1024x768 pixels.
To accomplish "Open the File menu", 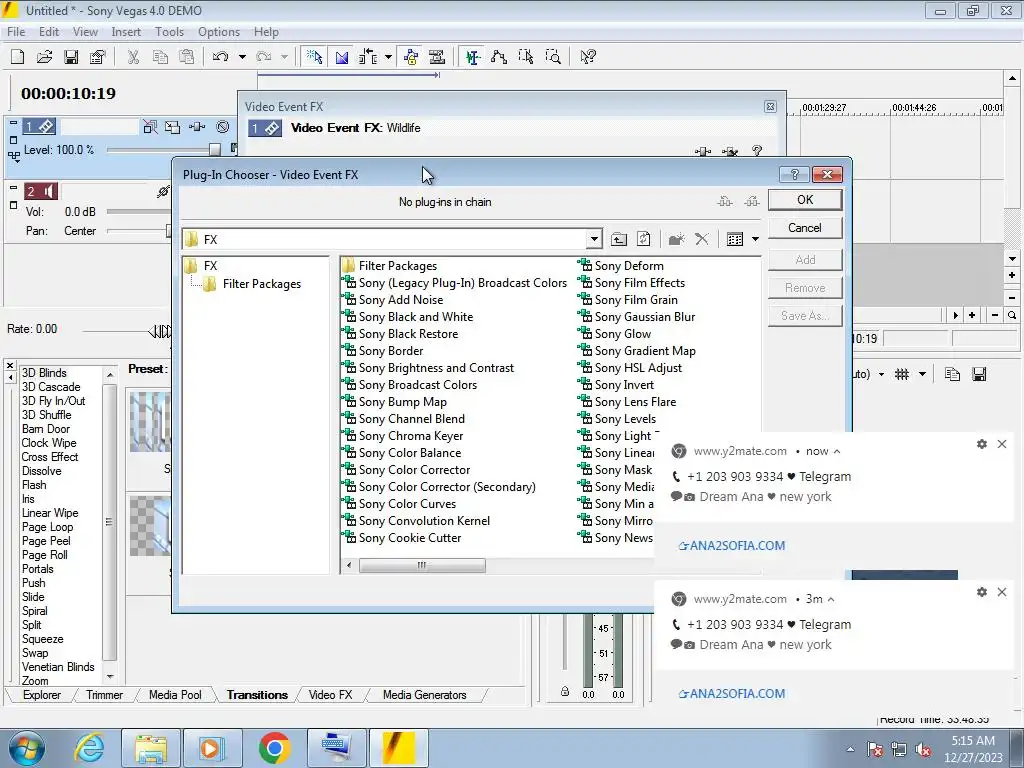I will [x=16, y=31].
